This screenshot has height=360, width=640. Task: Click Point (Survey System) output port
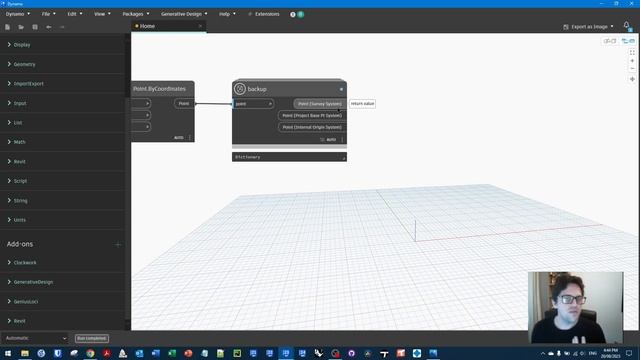tap(320, 104)
